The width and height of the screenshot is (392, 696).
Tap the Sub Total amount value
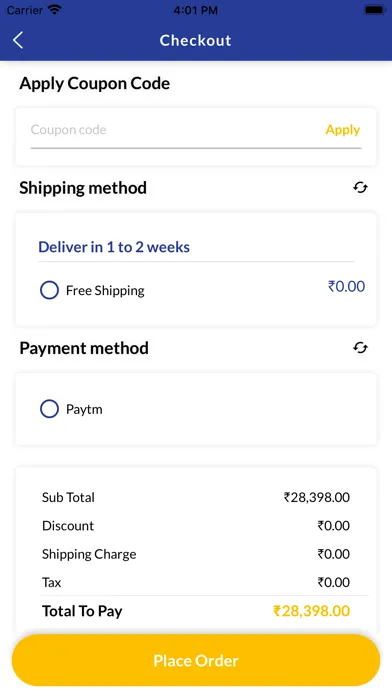pyautogui.click(x=317, y=497)
